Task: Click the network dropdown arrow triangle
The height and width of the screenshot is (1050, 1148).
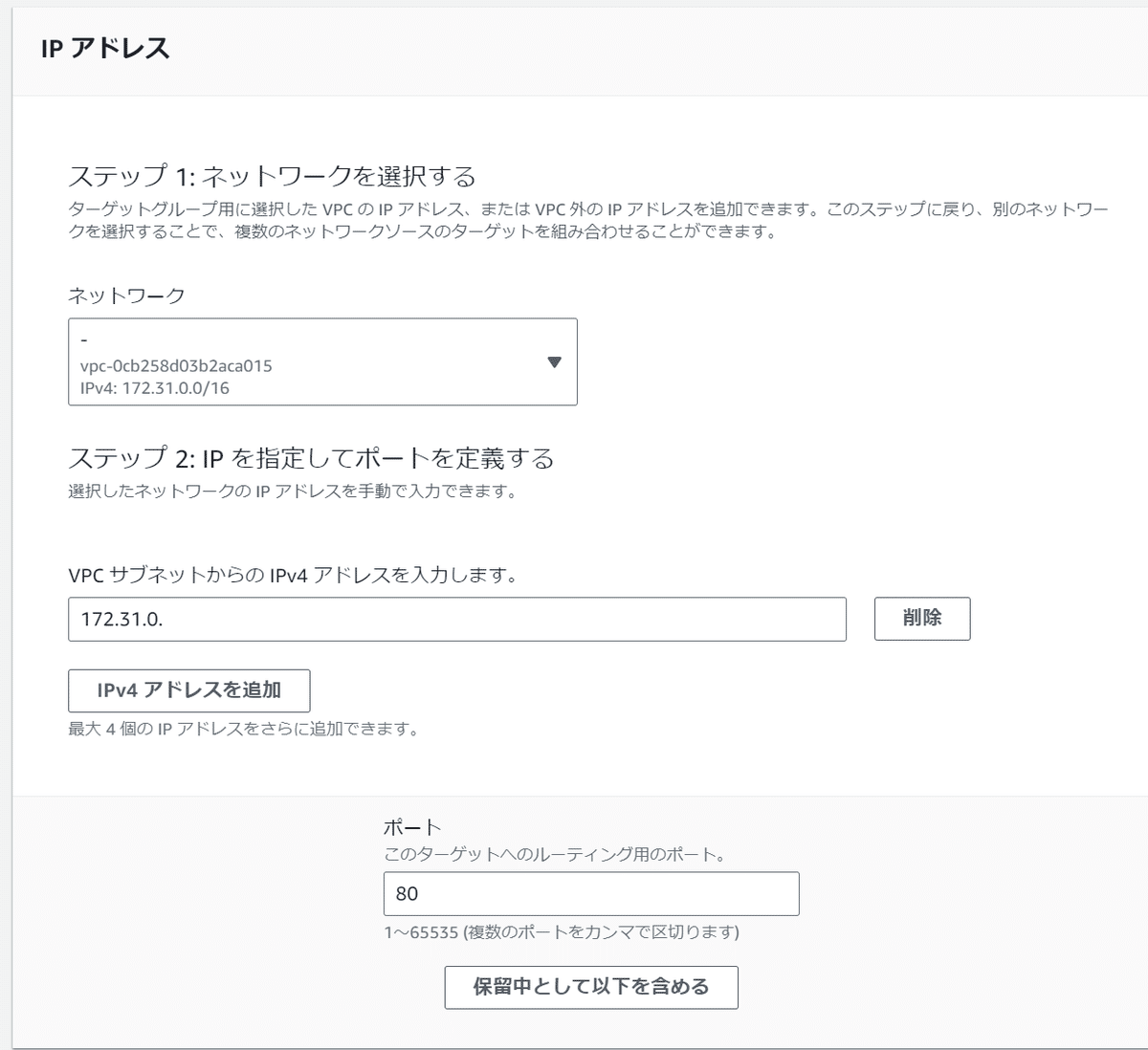Action: [554, 362]
